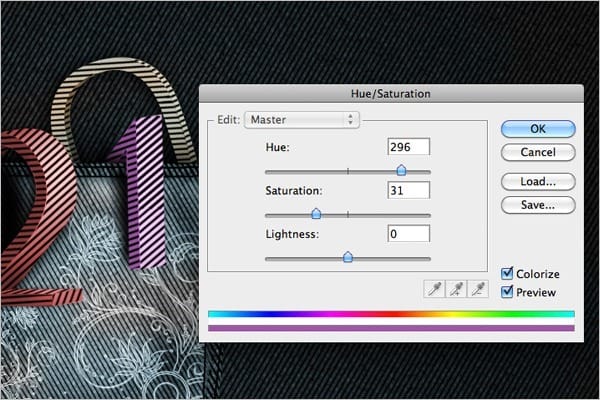Click the Save... button

[x=538, y=205]
